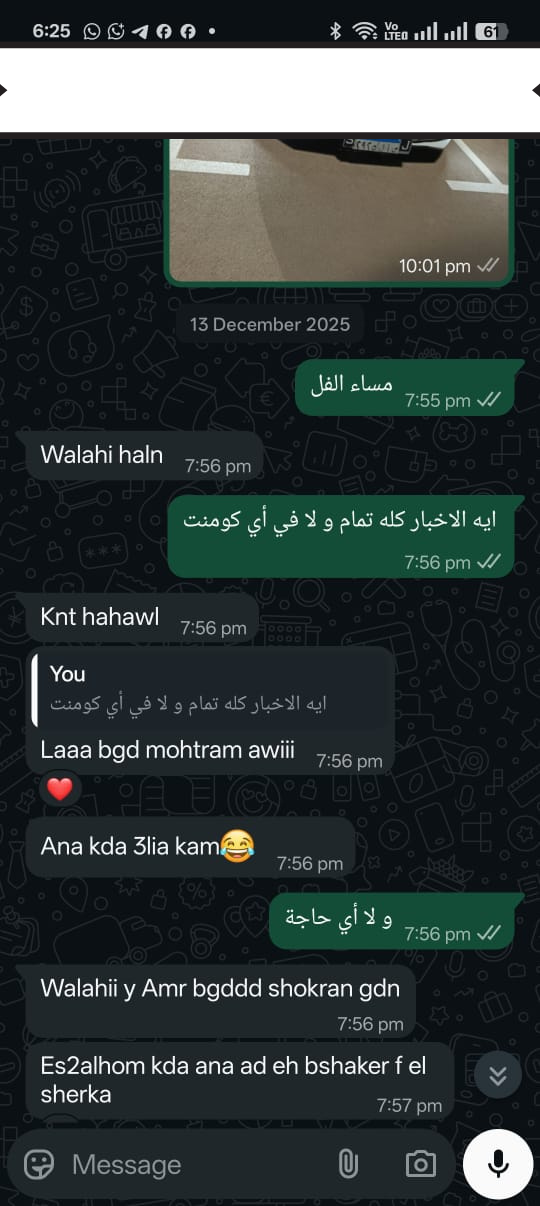
Task: Jump to latest messages with double-chevron button
Action: coord(498,1075)
